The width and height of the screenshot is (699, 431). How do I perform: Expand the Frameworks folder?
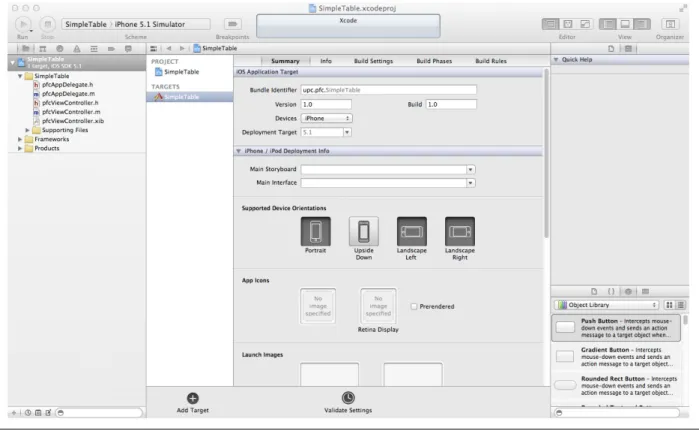pyautogui.click(x=20, y=140)
